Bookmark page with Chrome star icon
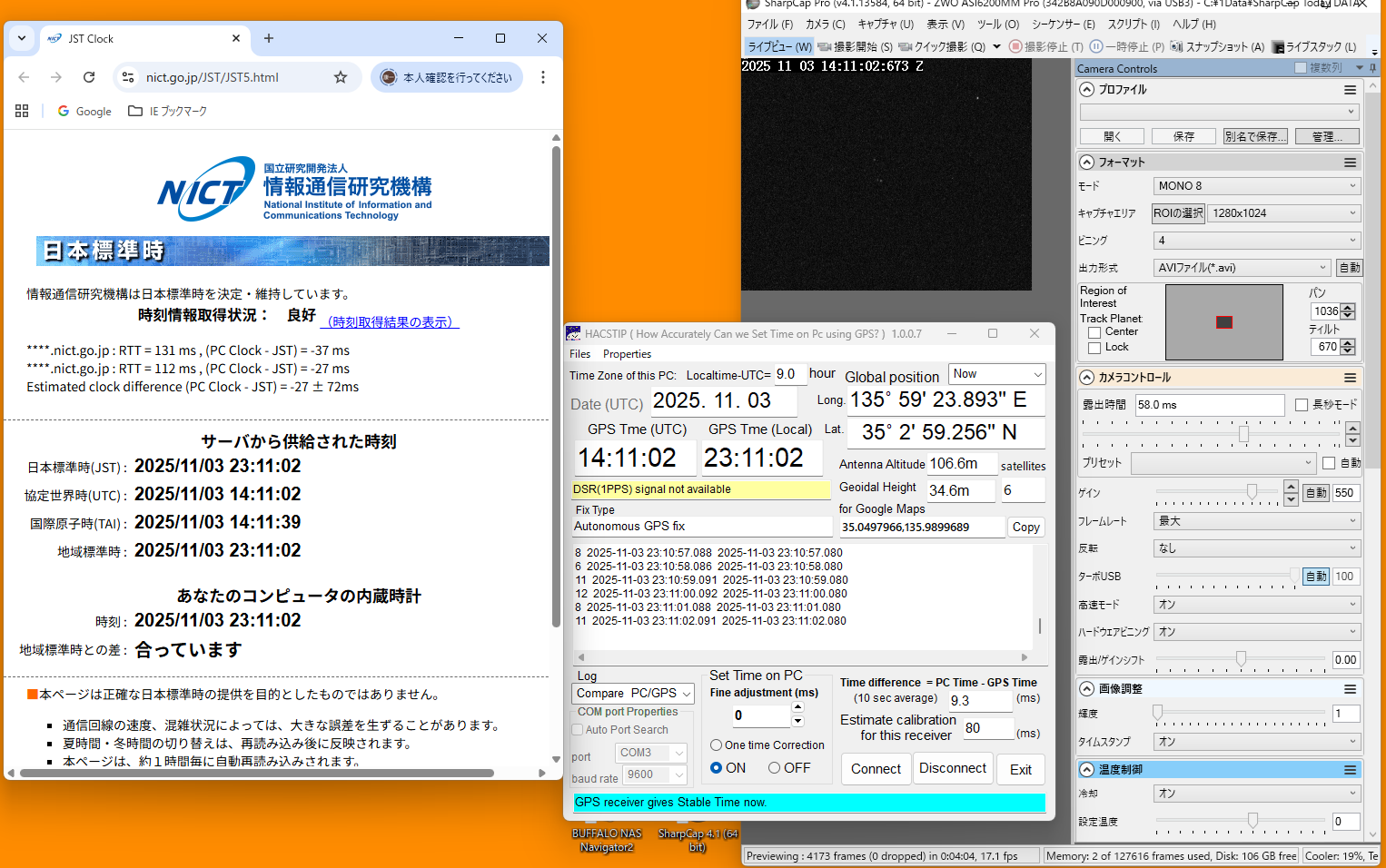Image resolution: width=1386 pixels, height=868 pixels. pyautogui.click(x=341, y=77)
